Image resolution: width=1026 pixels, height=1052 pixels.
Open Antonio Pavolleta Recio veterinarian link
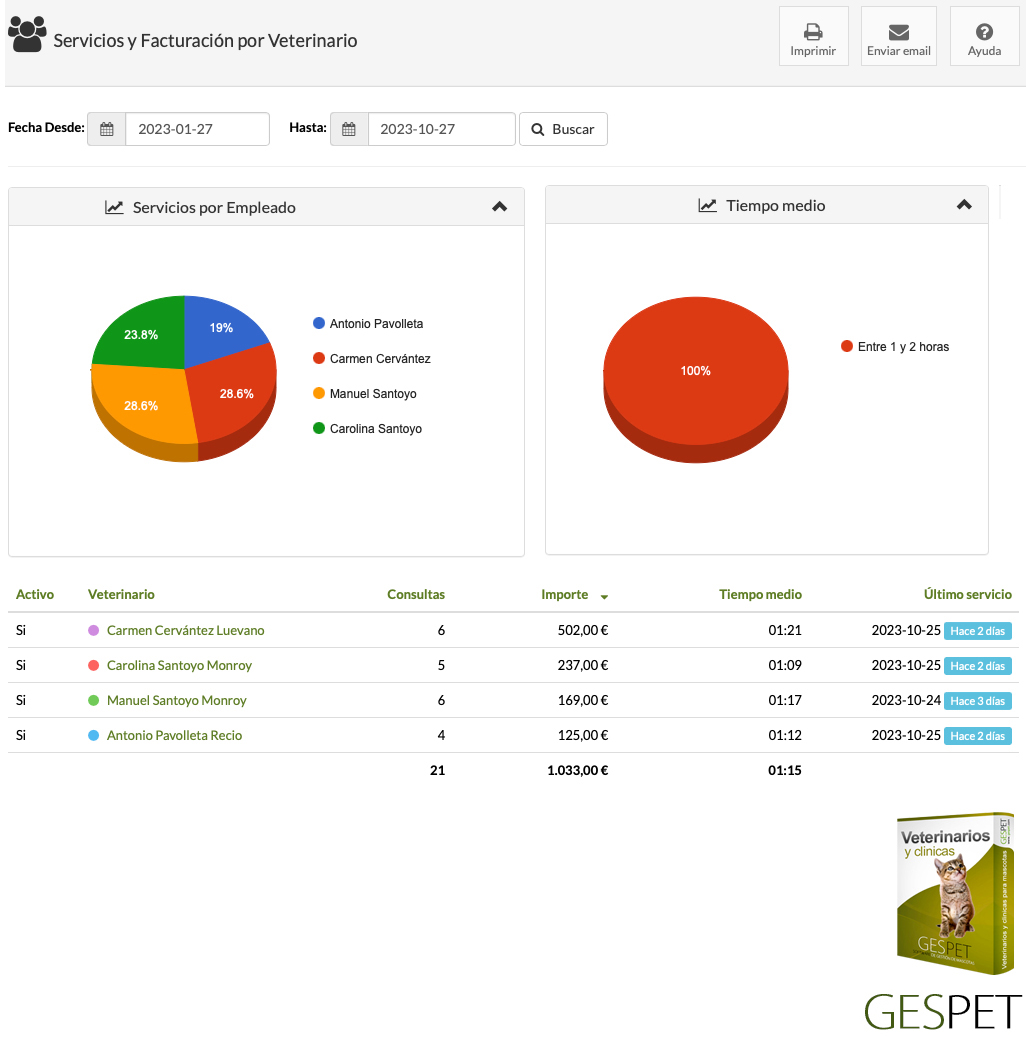[x=174, y=736]
